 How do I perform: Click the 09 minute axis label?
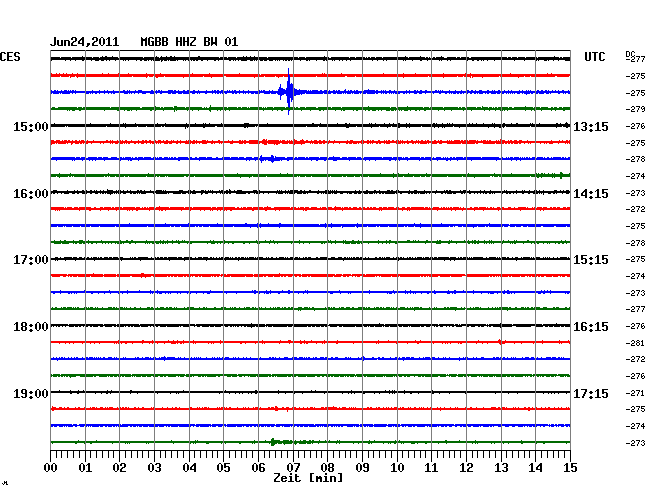coord(362,467)
